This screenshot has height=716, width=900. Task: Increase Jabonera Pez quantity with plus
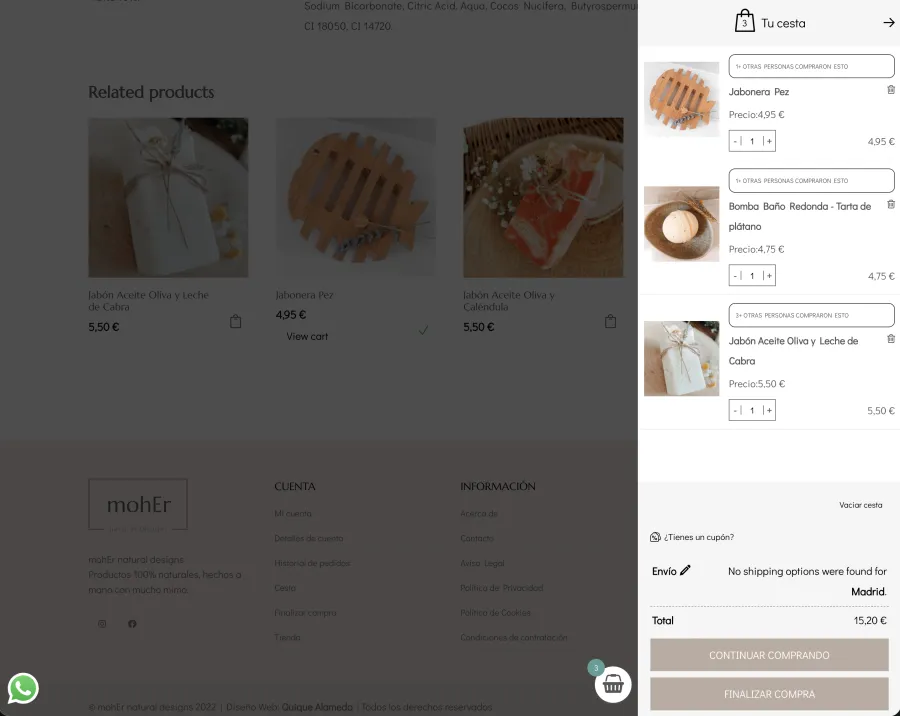click(769, 141)
